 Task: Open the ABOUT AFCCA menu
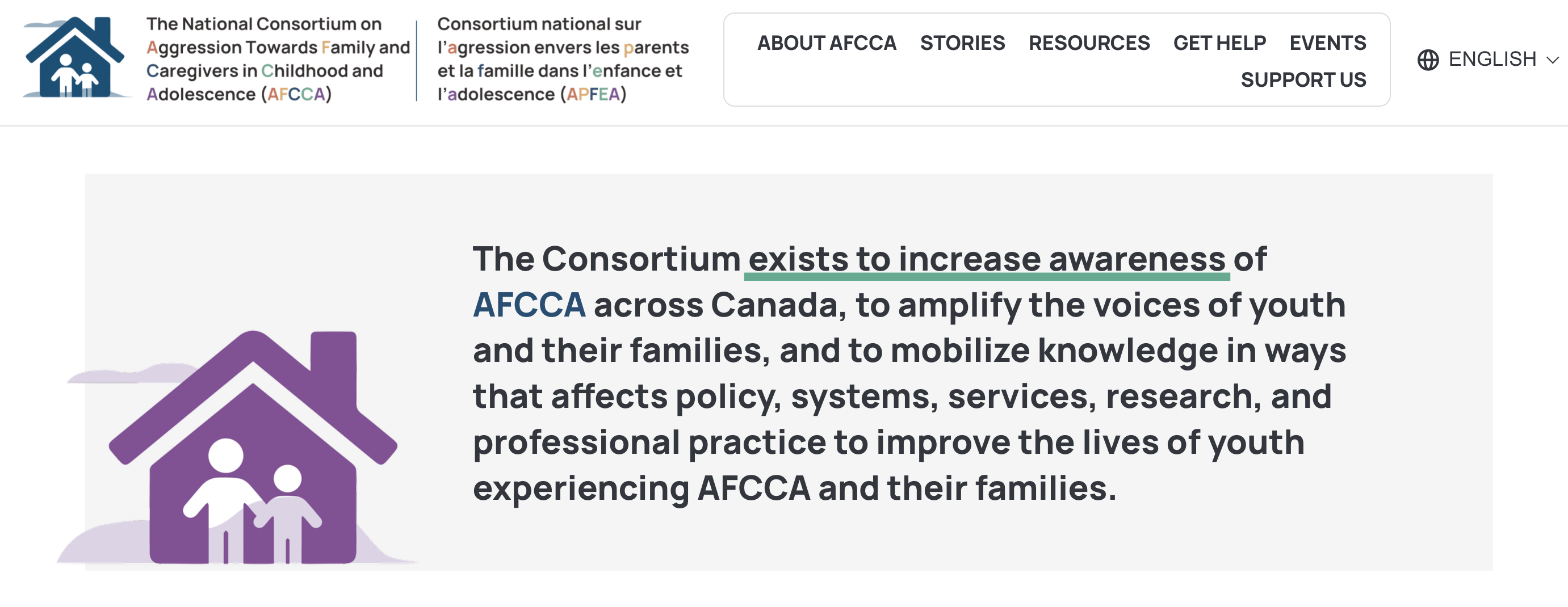[827, 43]
